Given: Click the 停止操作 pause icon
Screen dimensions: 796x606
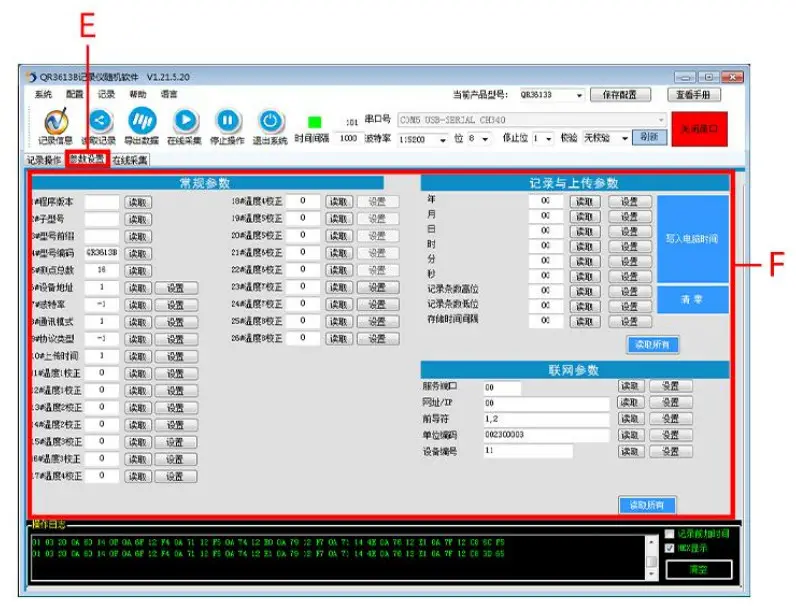Looking at the screenshot, I should tap(227, 120).
